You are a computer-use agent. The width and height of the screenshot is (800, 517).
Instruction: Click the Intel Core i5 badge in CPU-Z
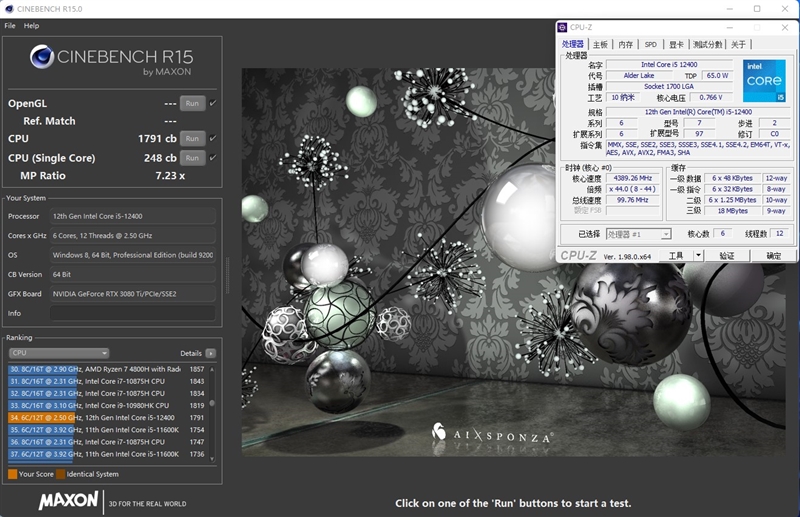(763, 79)
